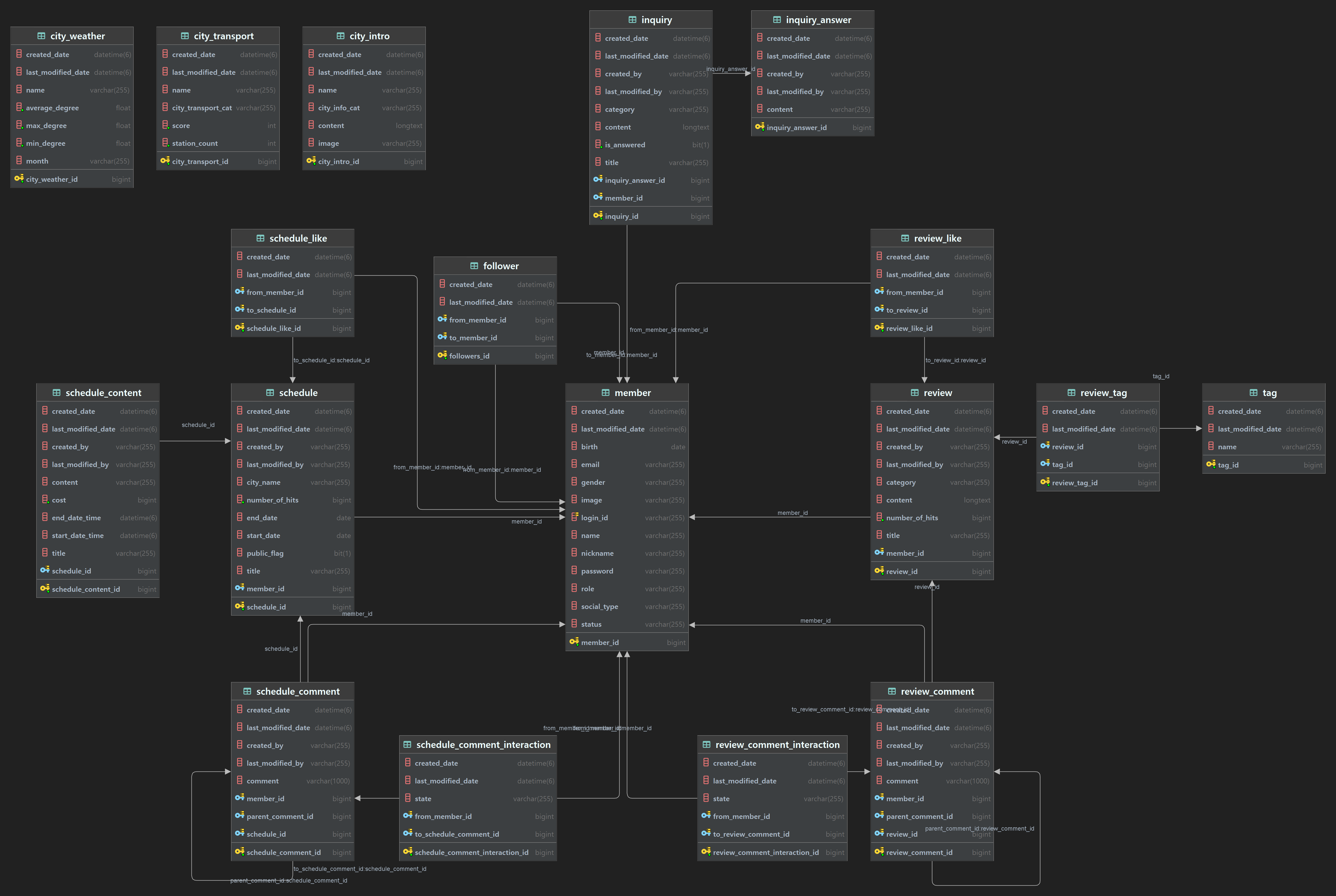Click the table icon of follower table
Screen dimensions: 1336x896
click(474, 266)
